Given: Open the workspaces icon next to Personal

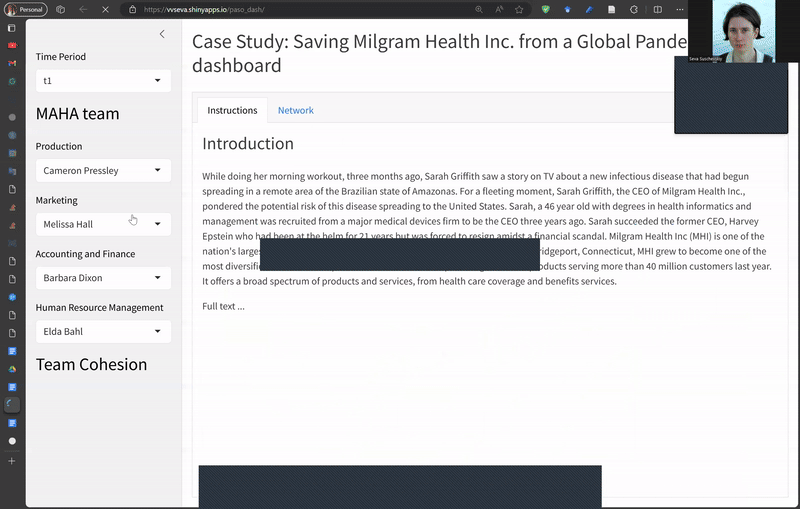Looking at the screenshot, I should click(x=60, y=9).
